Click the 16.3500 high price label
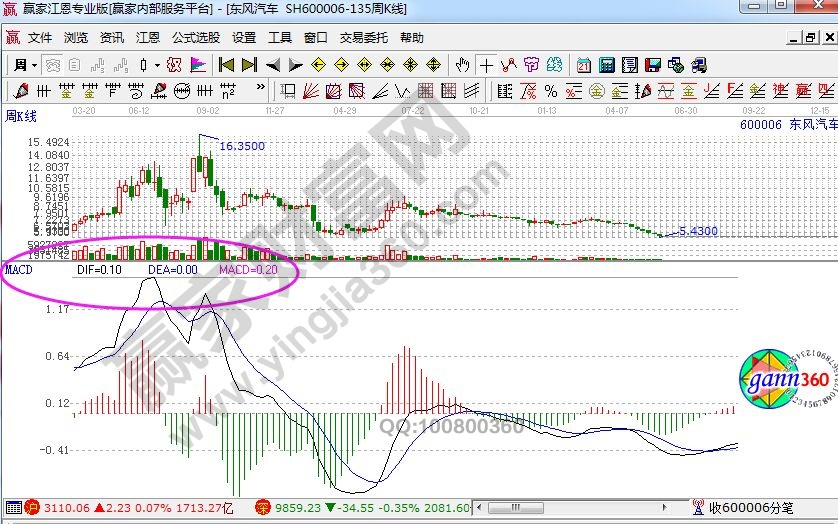The height and width of the screenshot is (524, 838). pyautogui.click(x=242, y=146)
